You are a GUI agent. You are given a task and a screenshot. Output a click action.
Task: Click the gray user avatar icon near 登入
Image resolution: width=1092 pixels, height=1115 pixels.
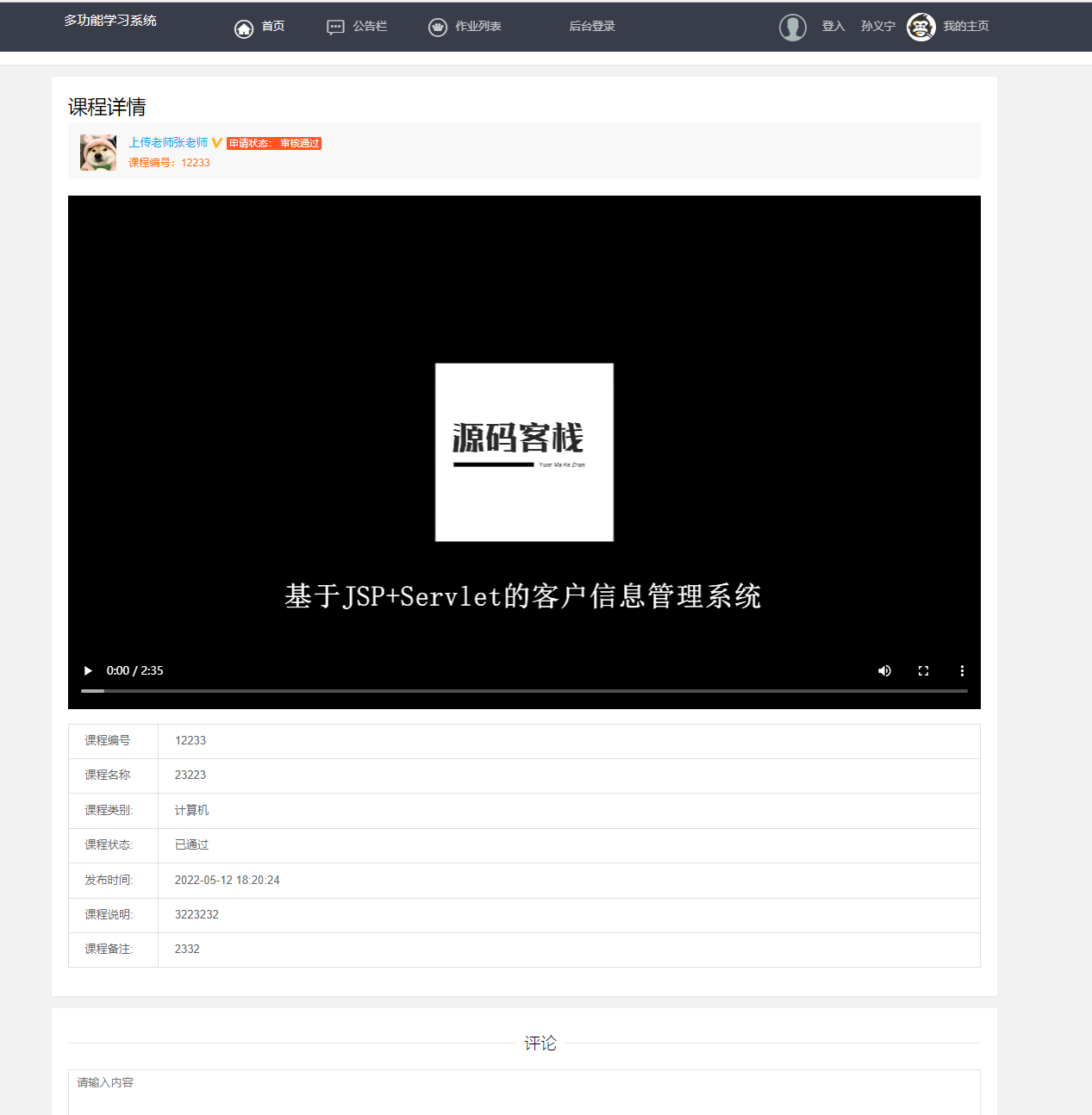pos(792,27)
